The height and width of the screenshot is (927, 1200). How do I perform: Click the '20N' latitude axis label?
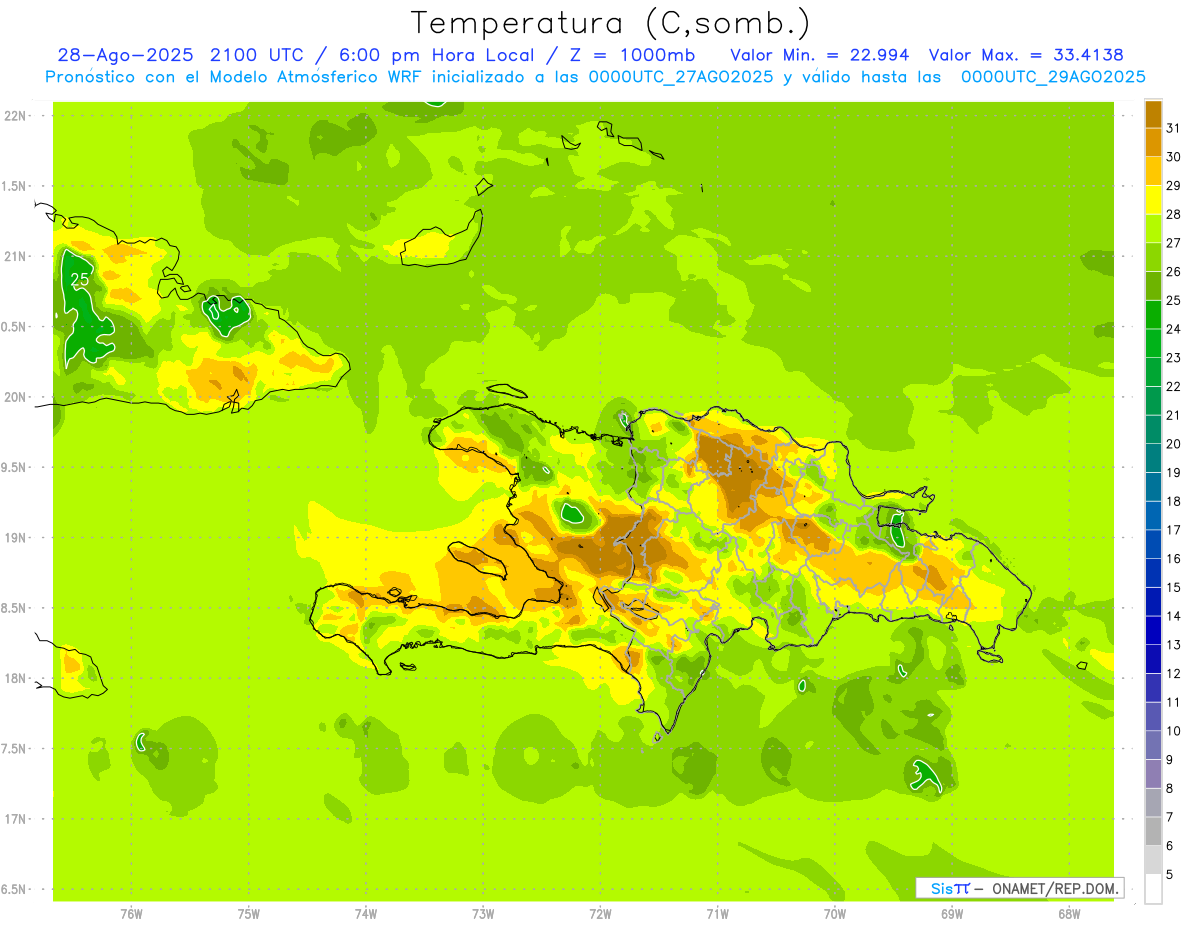tap(16, 397)
